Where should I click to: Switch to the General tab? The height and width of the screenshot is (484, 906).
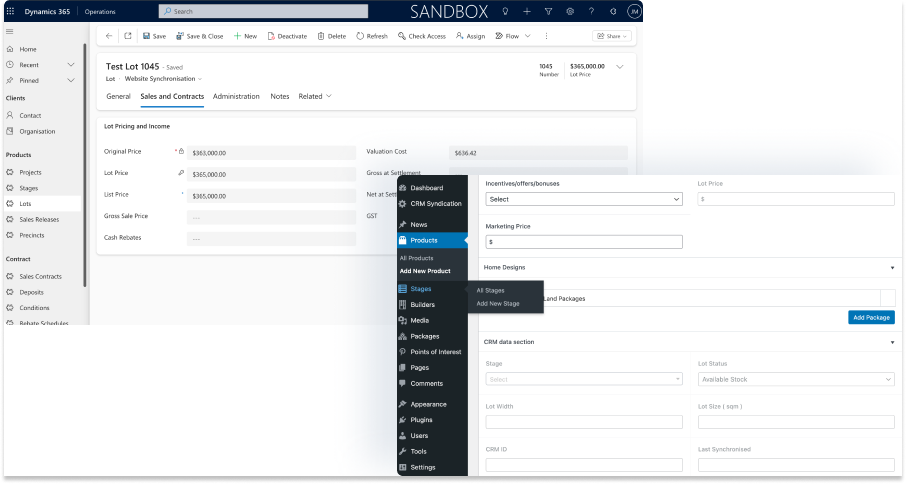point(118,96)
